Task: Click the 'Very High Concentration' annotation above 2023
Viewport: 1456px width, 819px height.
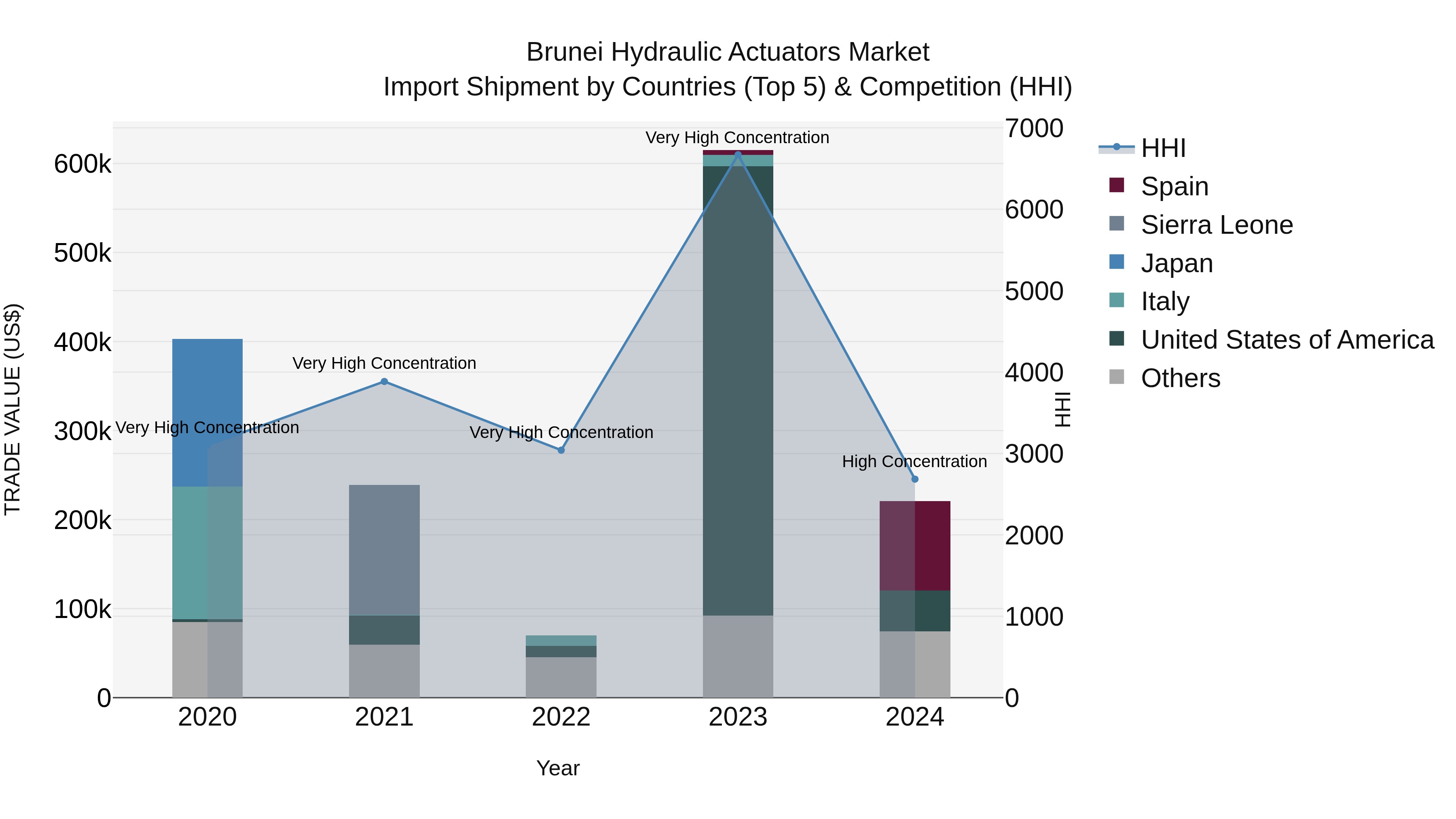Action: (738, 138)
